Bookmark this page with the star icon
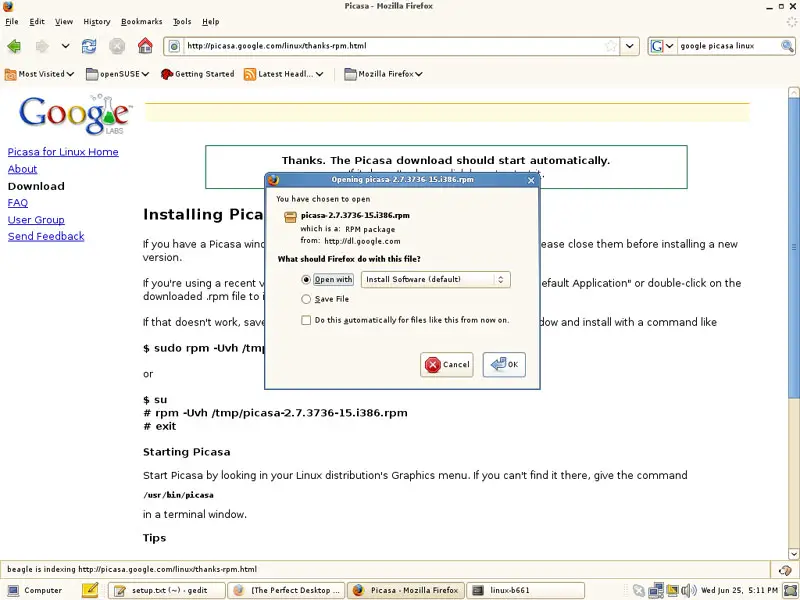Viewport: 800px width, 600px height. [x=611, y=46]
